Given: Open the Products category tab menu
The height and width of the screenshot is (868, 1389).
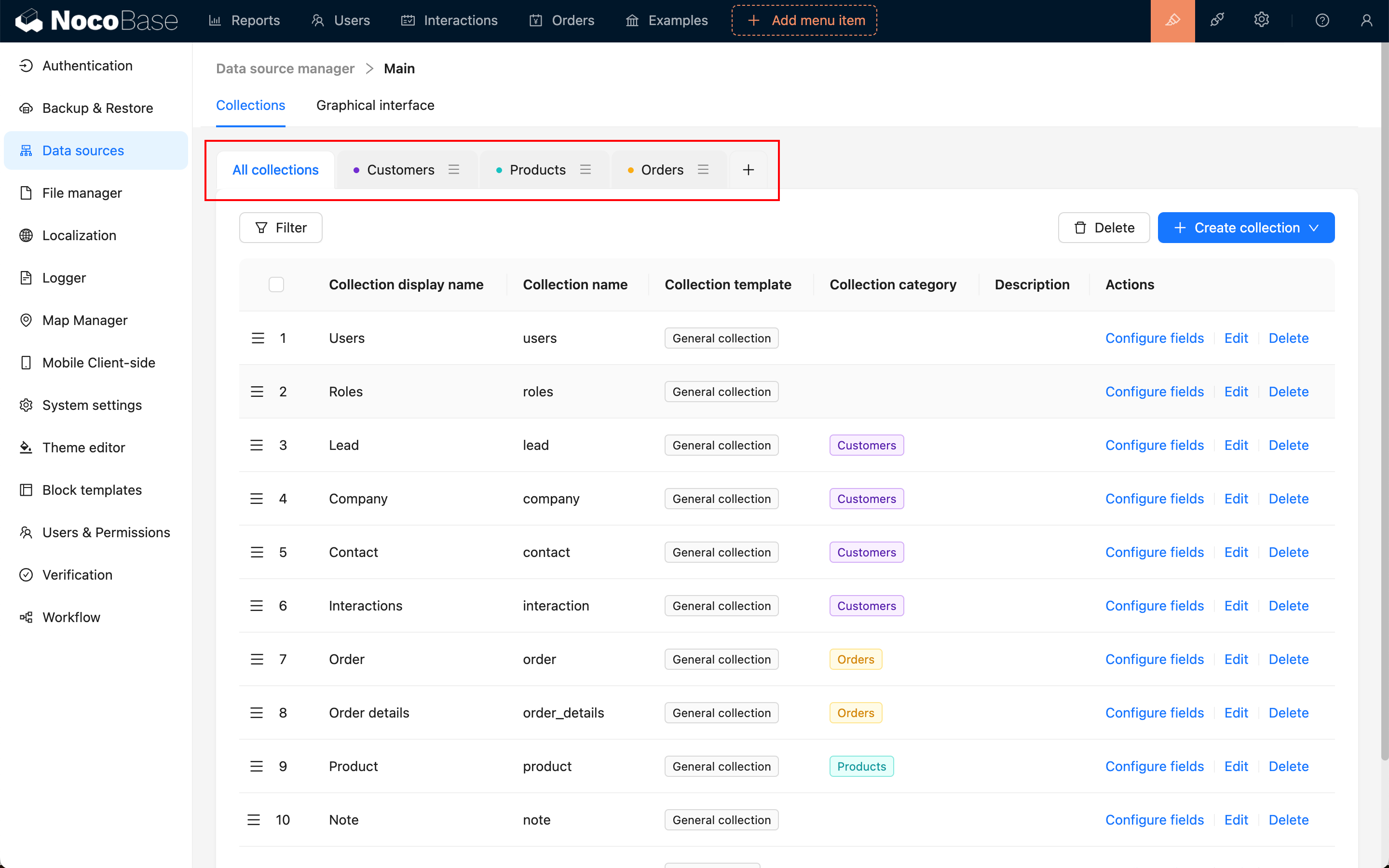Looking at the screenshot, I should 585,170.
